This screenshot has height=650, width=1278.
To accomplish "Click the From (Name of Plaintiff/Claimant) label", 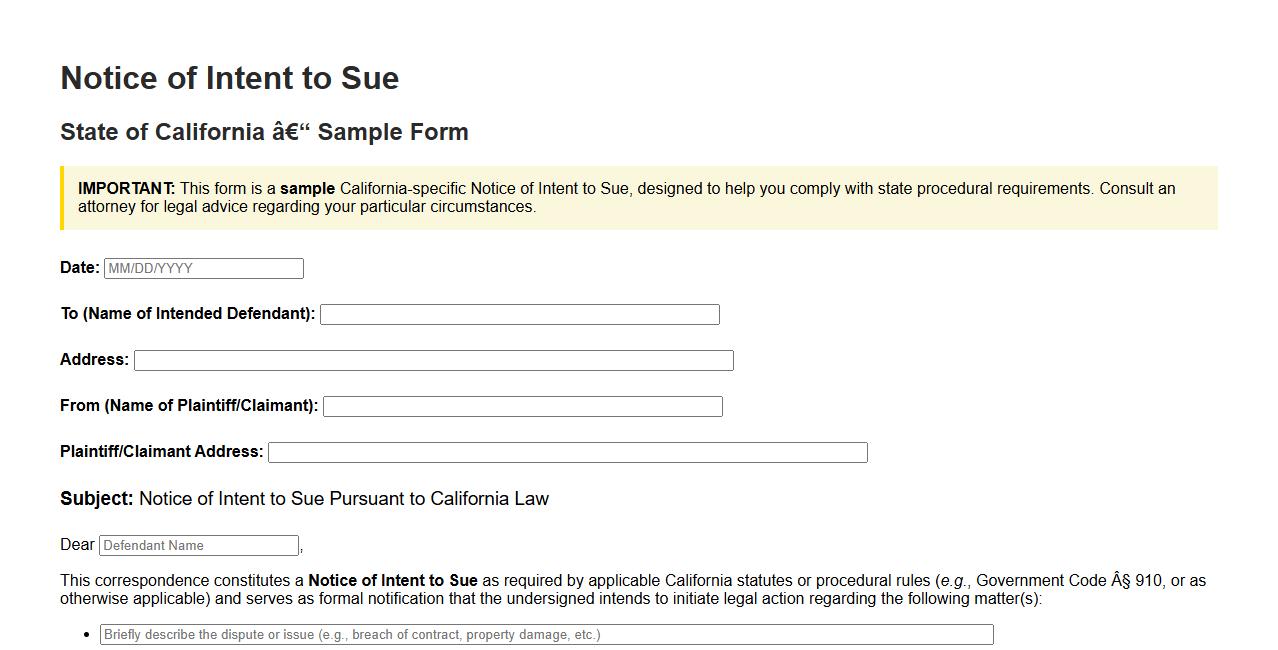I will pos(188,405).
